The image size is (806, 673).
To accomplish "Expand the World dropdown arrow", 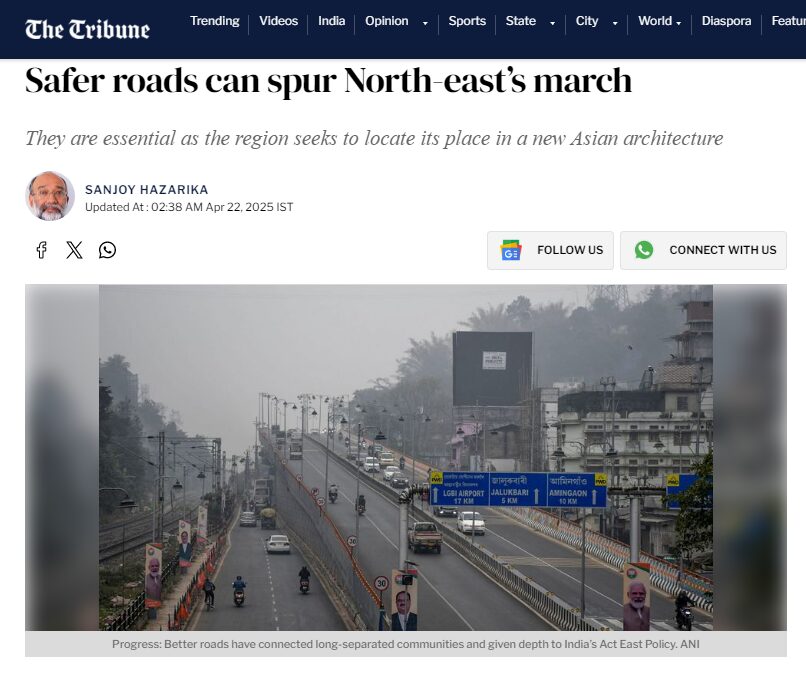I will [x=679, y=23].
